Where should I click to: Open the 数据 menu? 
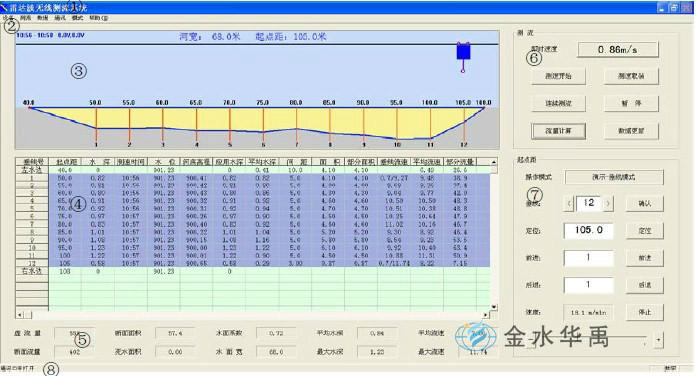(43, 18)
